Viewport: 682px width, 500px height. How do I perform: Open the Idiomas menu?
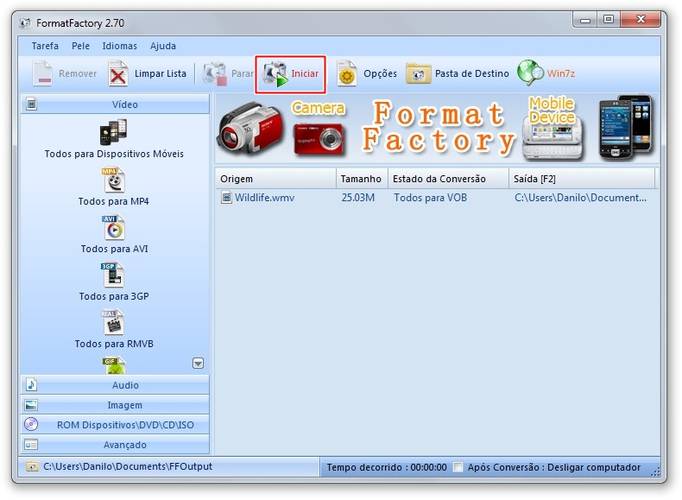point(120,46)
